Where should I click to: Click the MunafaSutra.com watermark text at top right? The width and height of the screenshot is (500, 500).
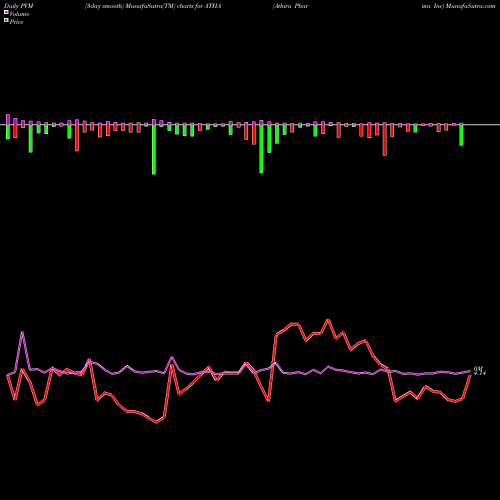pyautogui.click(x=470, y=6)
